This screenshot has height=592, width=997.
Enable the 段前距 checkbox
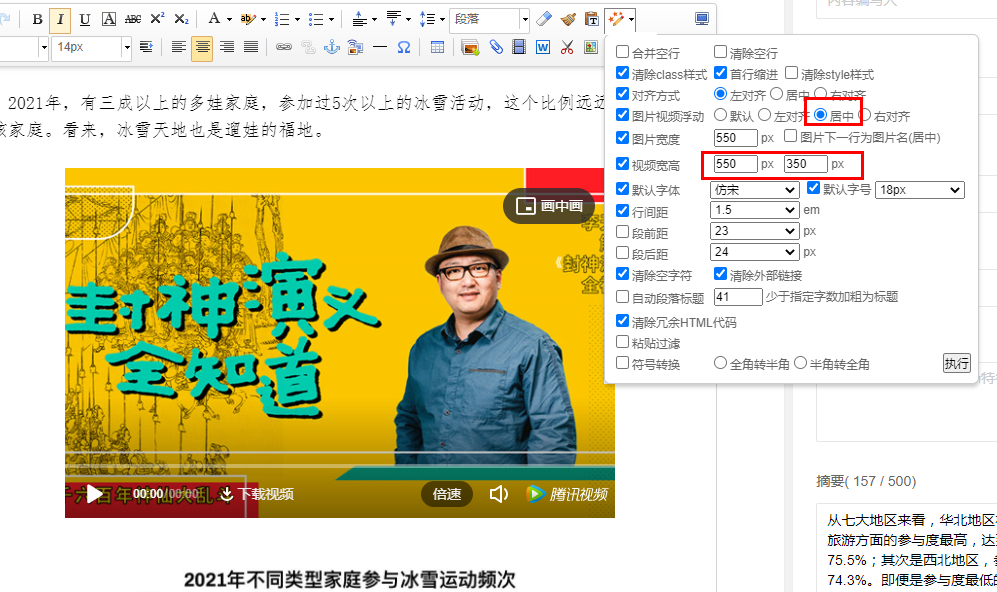622,231
